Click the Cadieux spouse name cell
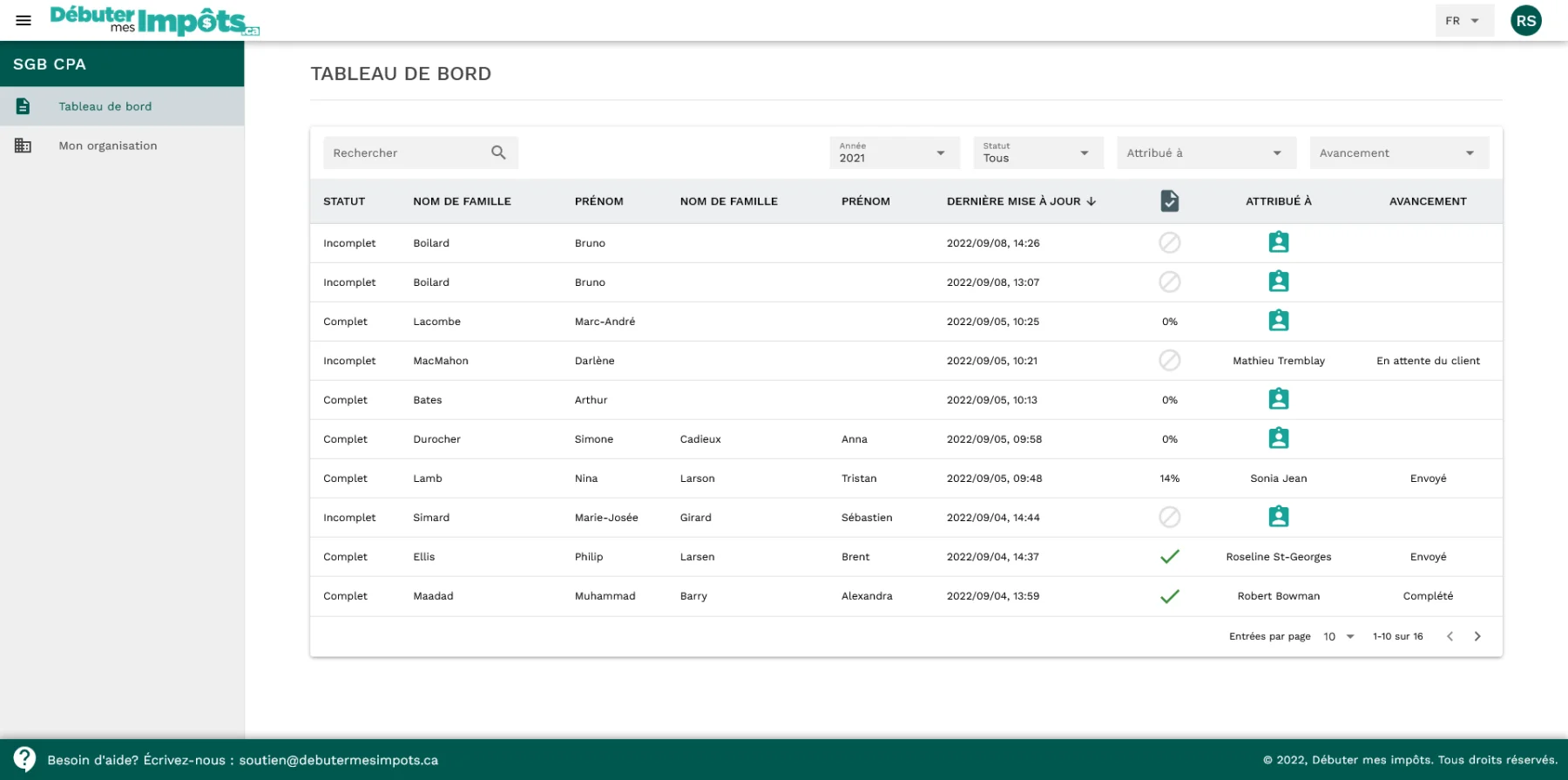The height and width of the screenshot is (780, 1568). pyautogui.click(x=700, y=439)
